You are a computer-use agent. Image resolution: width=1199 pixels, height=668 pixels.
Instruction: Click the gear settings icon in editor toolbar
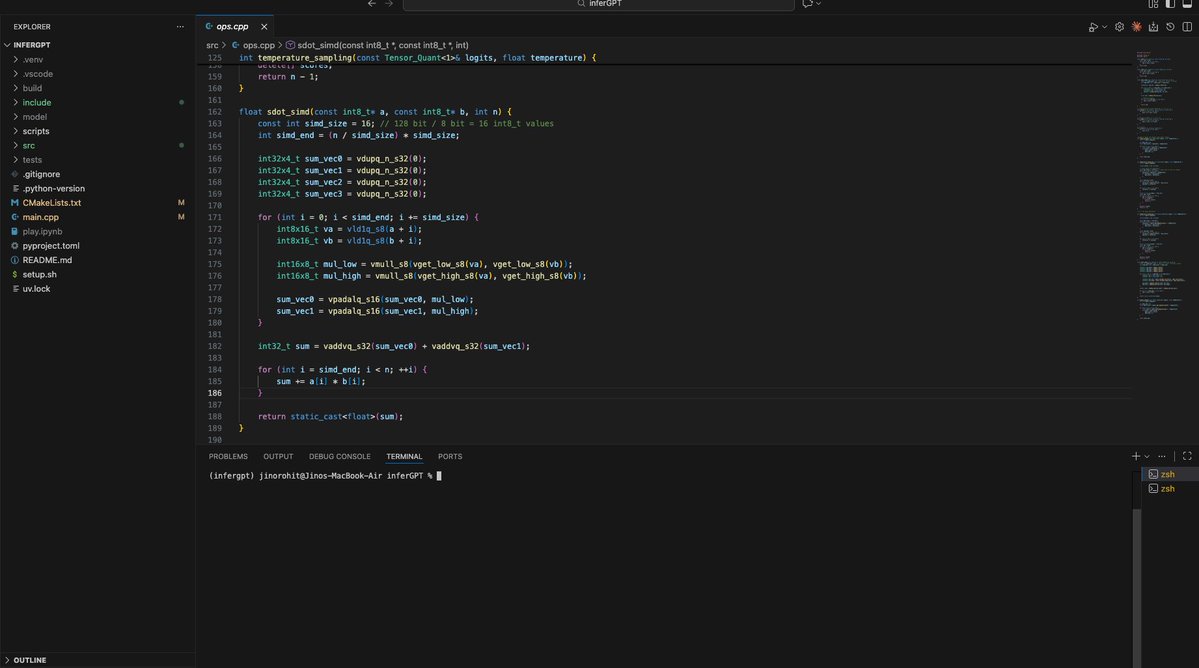coord(1119,27)
